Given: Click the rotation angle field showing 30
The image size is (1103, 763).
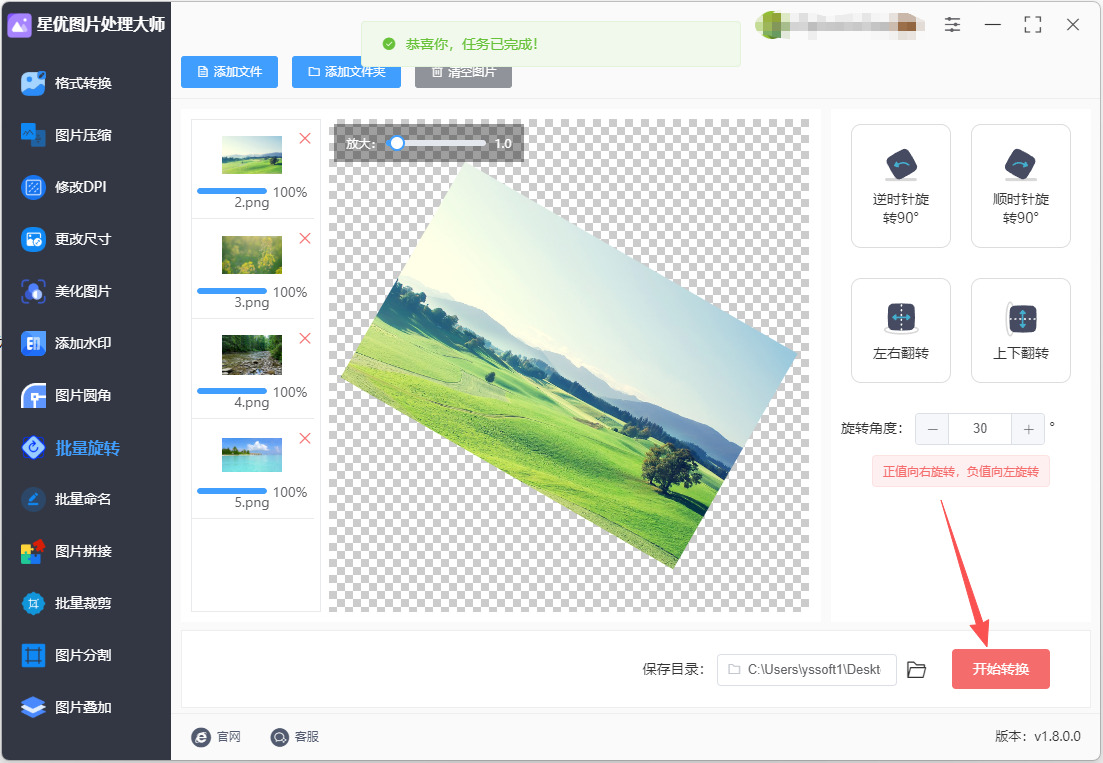Looking at the screenshot, I should click(980, 429).
